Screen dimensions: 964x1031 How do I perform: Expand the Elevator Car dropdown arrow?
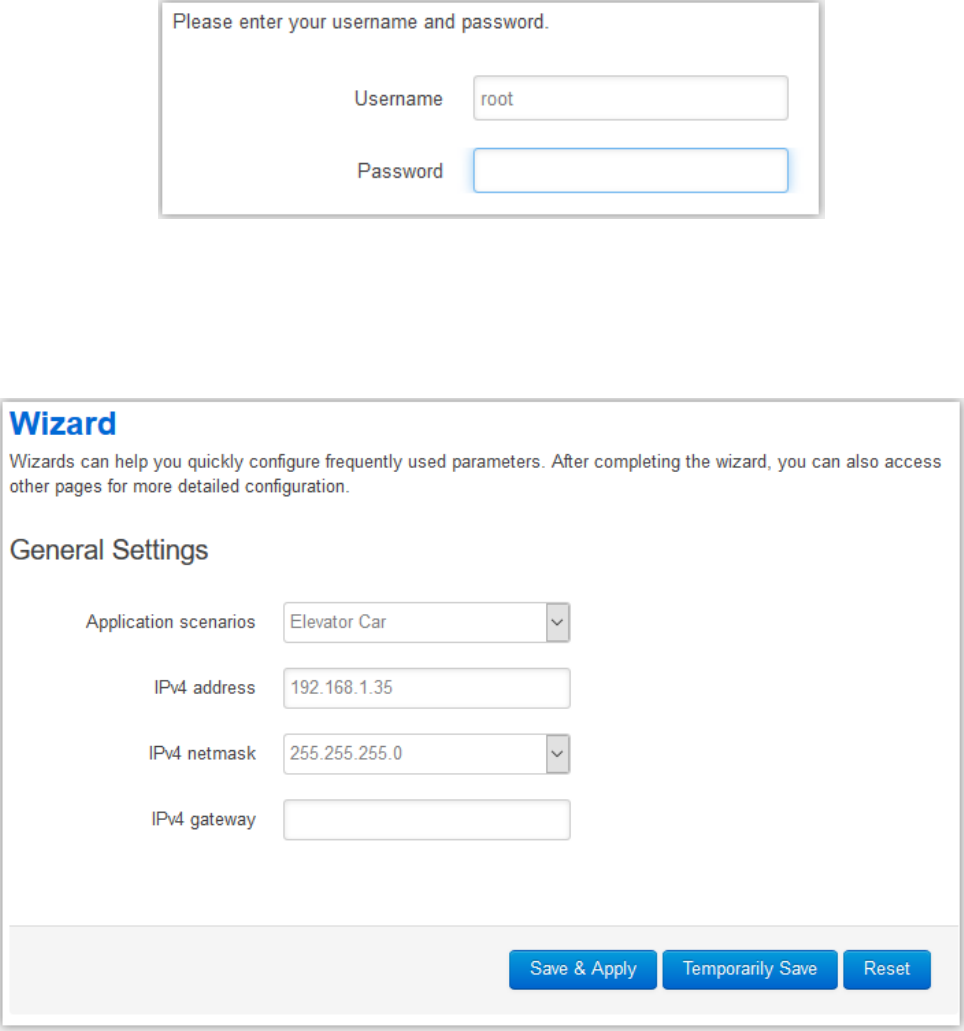click(x=558, y=622)
